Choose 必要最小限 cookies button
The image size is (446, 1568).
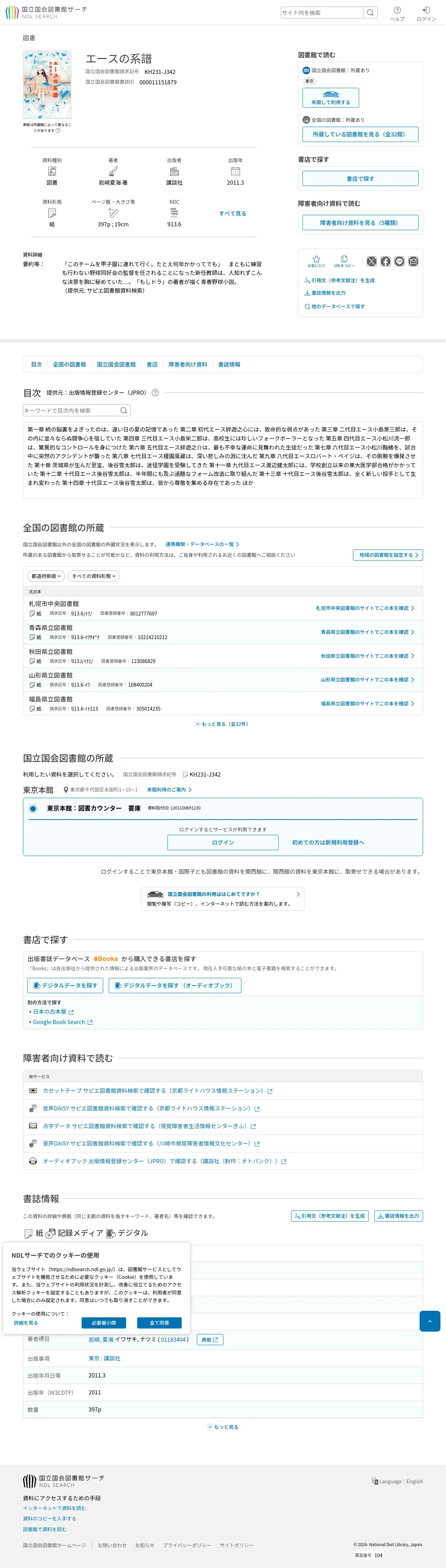[x=104, y=1323]
